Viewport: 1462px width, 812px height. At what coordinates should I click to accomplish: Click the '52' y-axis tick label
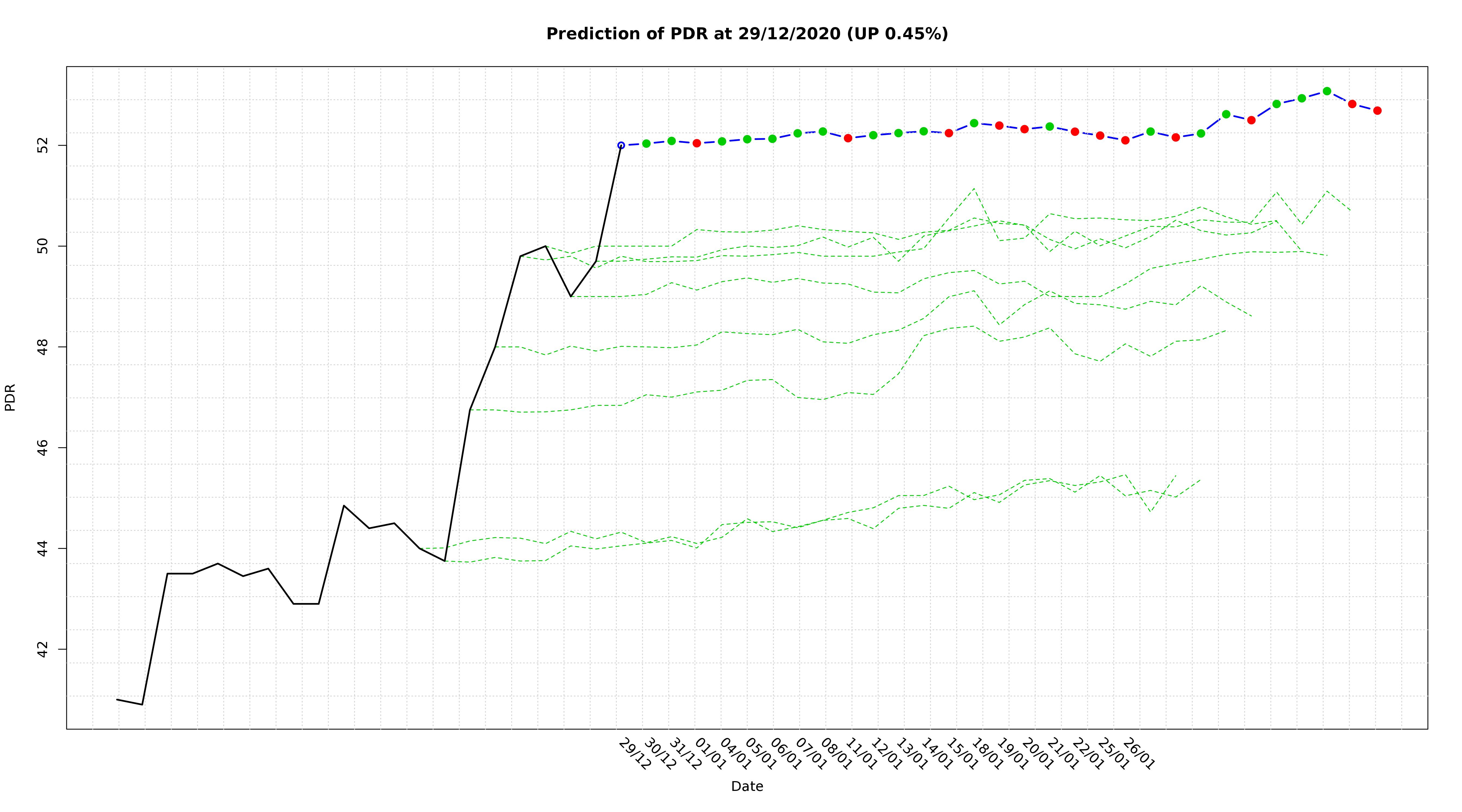43,146
